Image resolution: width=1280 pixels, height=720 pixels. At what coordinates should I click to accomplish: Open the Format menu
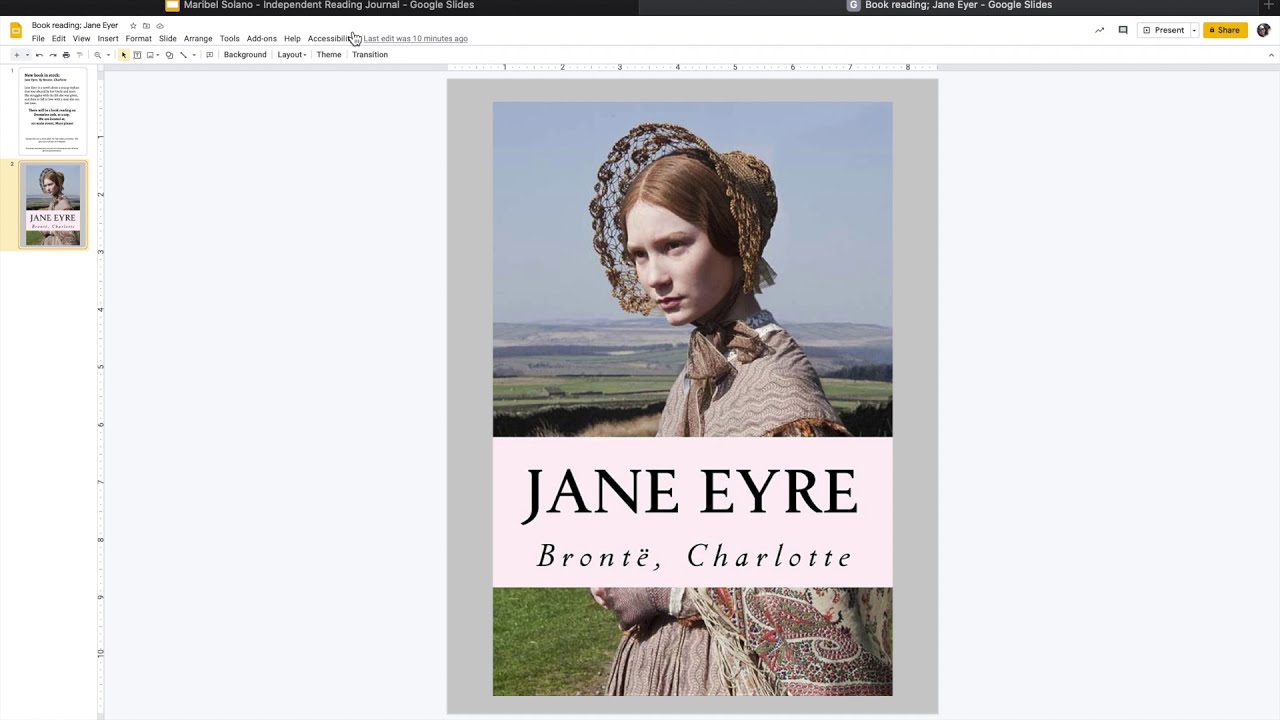[x=138, y=39]
